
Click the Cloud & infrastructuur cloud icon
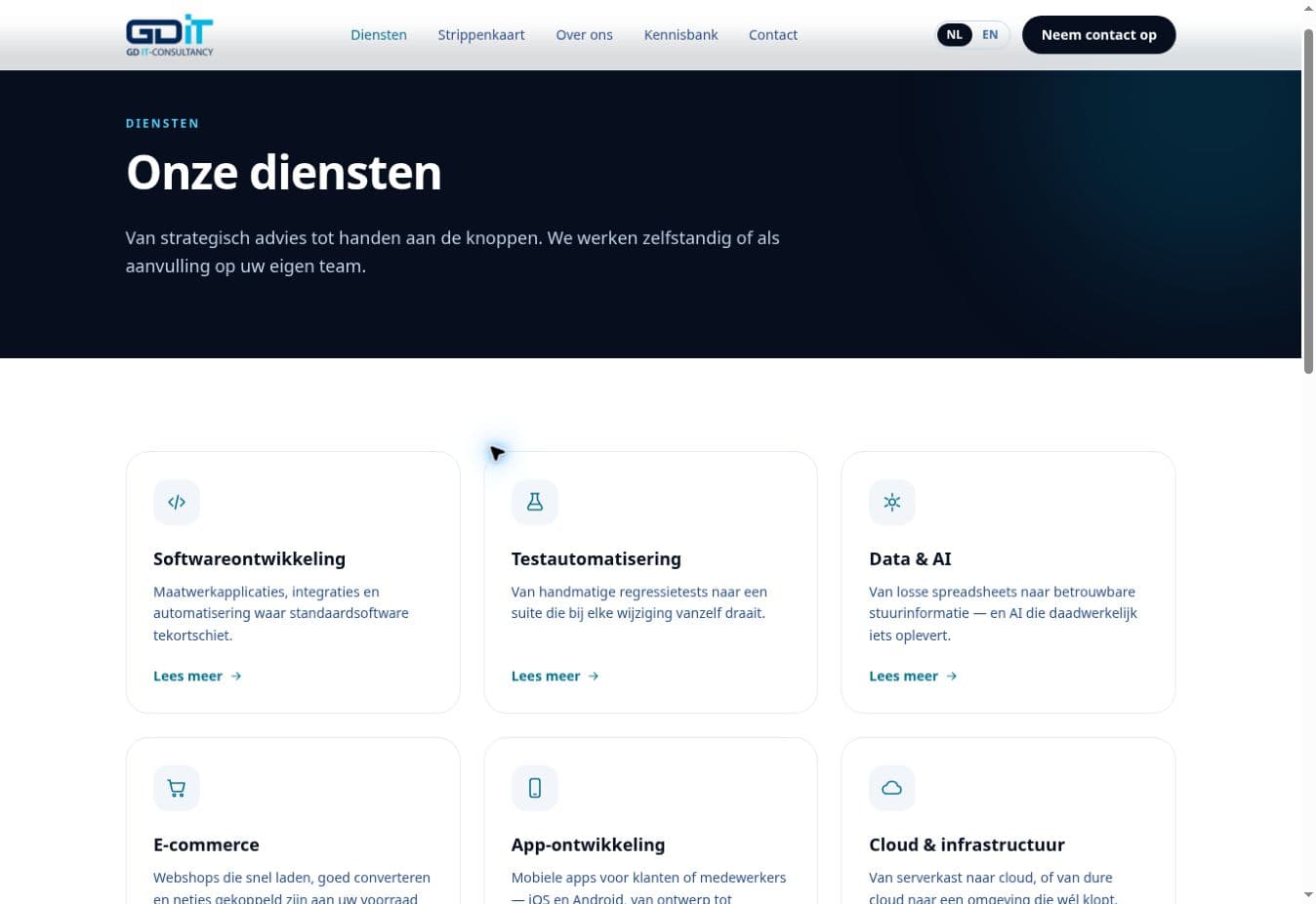tap(892, 788)
